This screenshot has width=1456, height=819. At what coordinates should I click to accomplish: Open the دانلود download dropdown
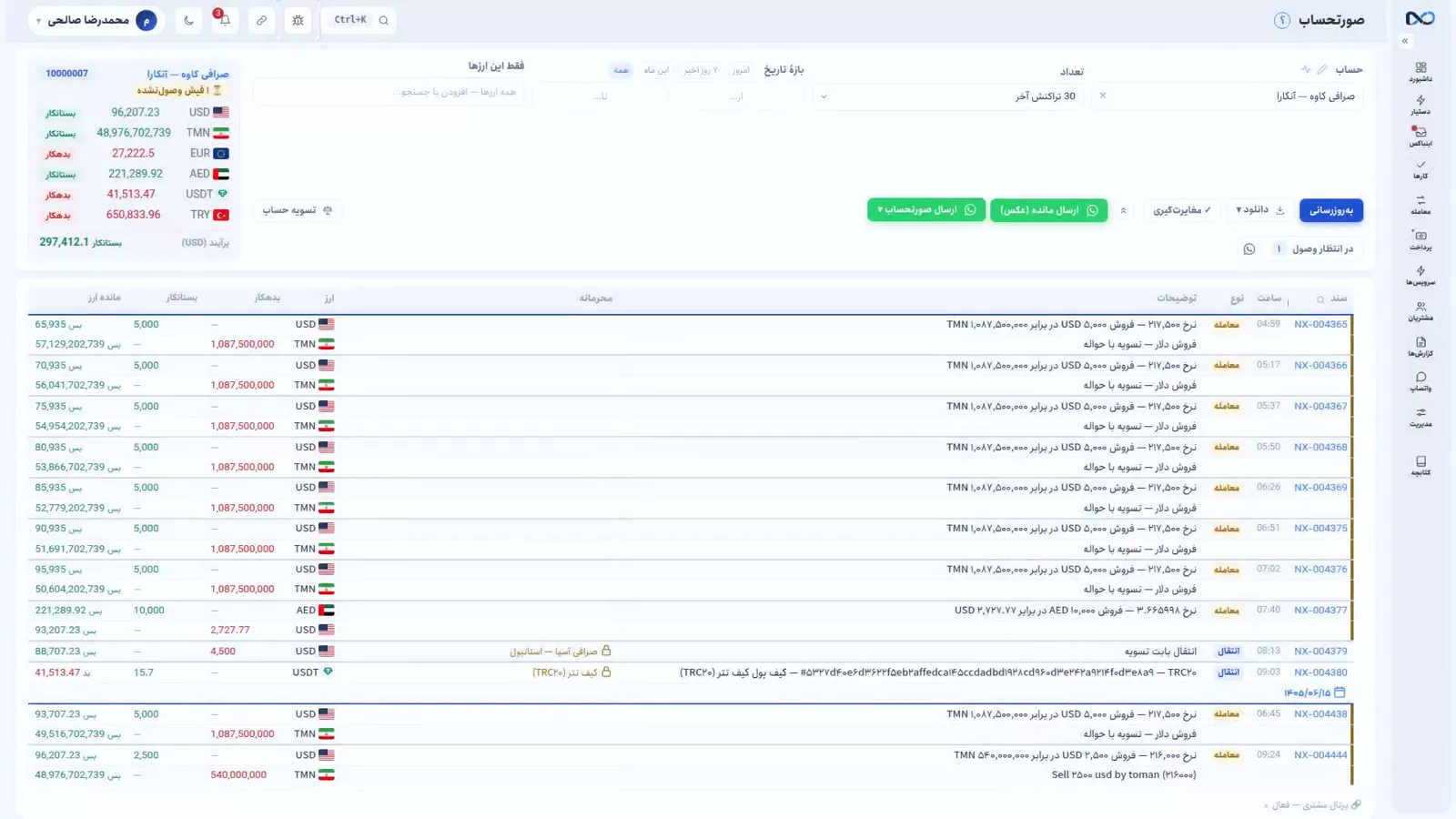pyautogui.click(x=1260, y=210)
